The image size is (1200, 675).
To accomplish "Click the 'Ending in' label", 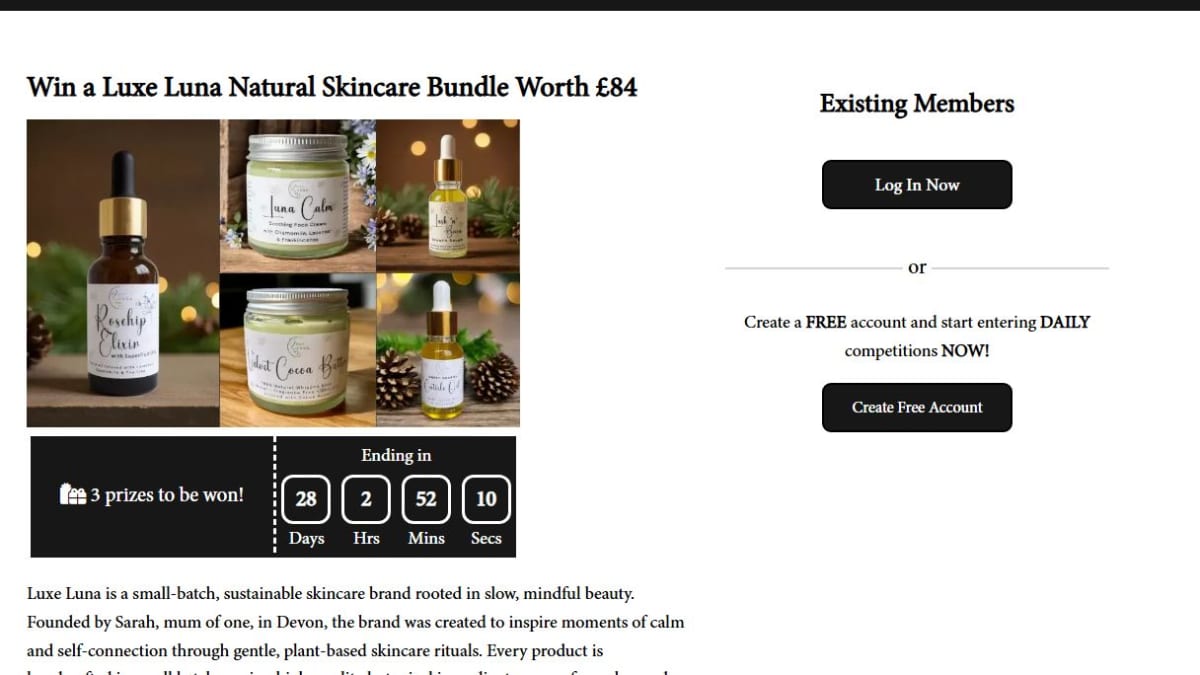I will [396, 455].
